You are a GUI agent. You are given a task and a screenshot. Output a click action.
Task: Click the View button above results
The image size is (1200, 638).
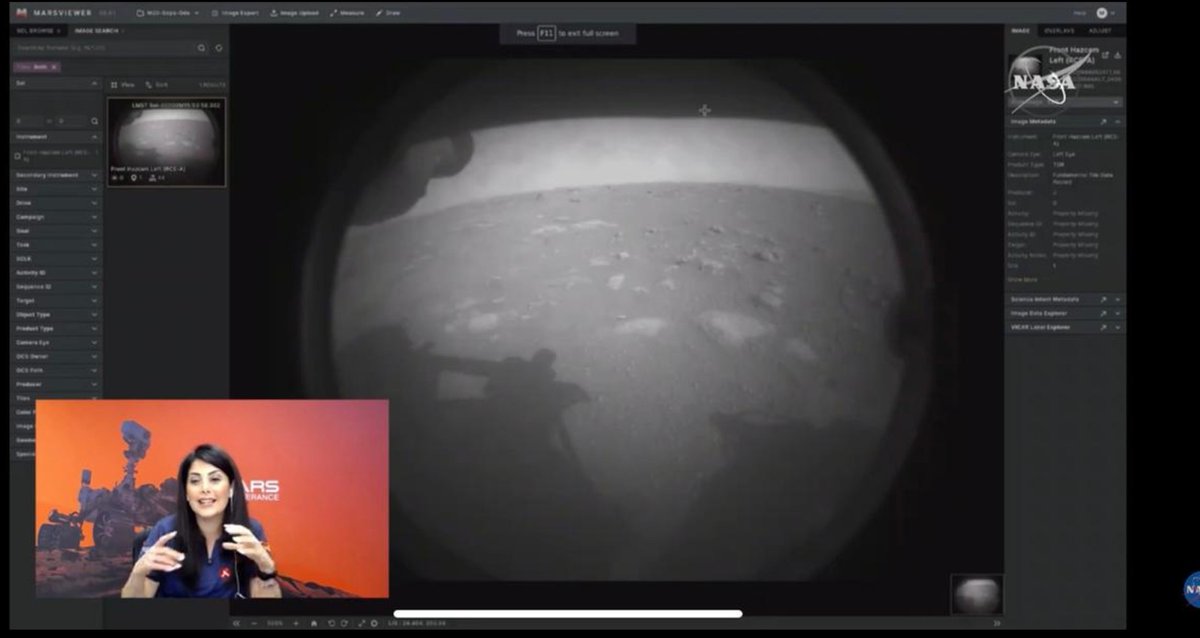pos(123,85)
